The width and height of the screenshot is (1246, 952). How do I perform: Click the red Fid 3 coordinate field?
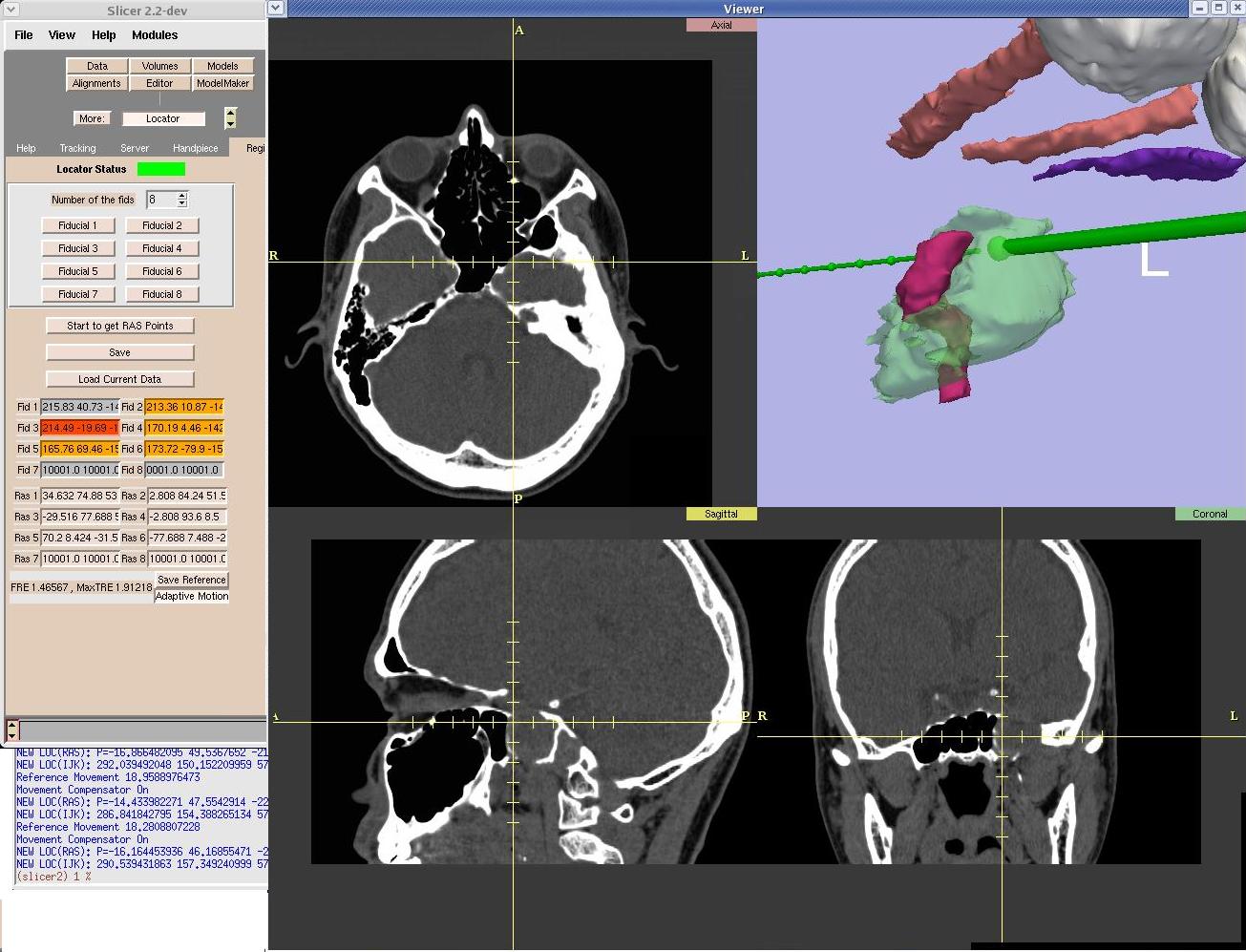pyautogui.click(x=79, y=428)
